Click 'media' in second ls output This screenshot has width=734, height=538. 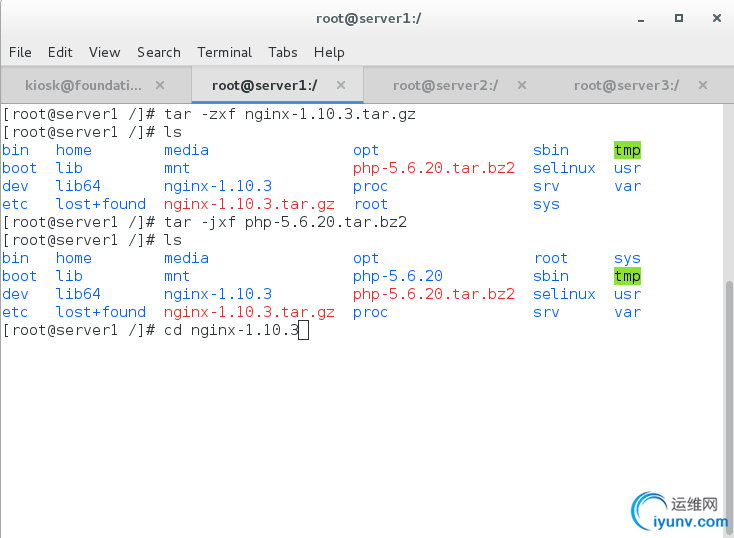pos(186,258)
